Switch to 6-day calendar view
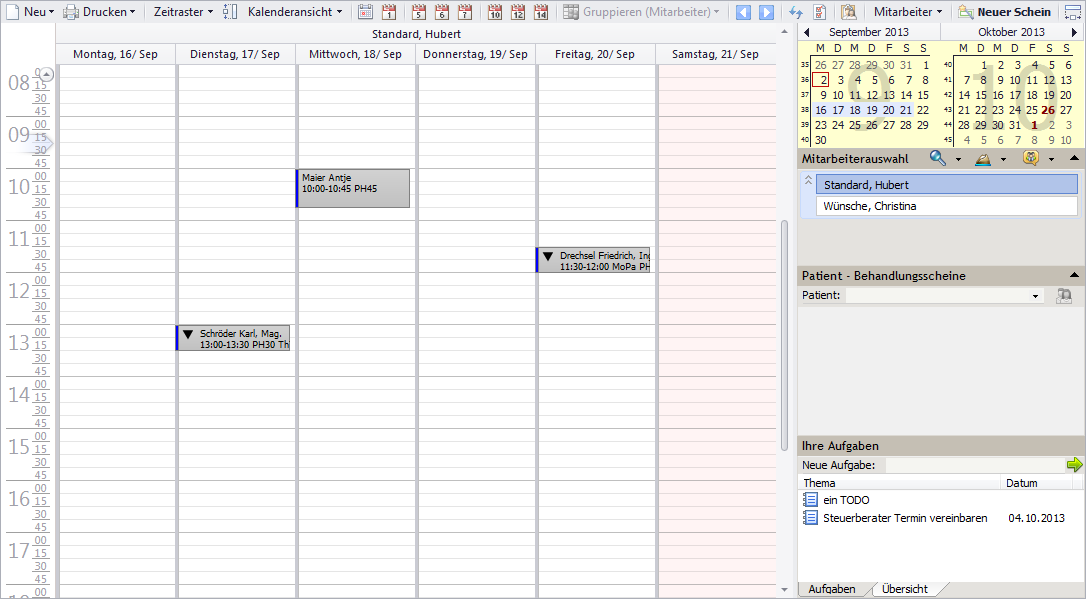Screen dimensions: 1086x599 click(x=442, y=12)
